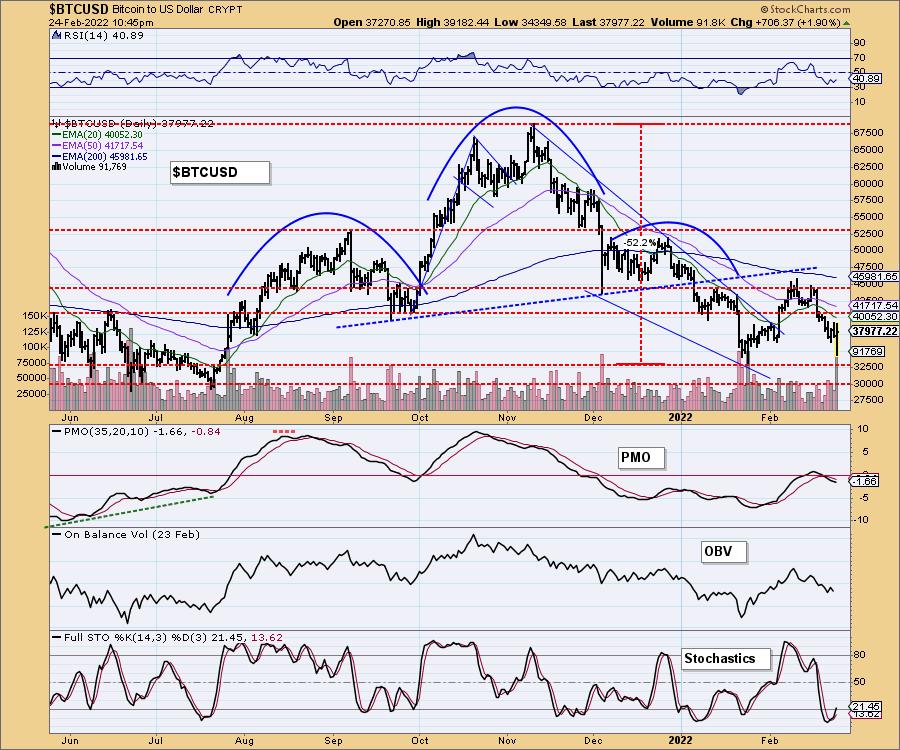Click the volume bars icon in legend

[x=56, y=167]
